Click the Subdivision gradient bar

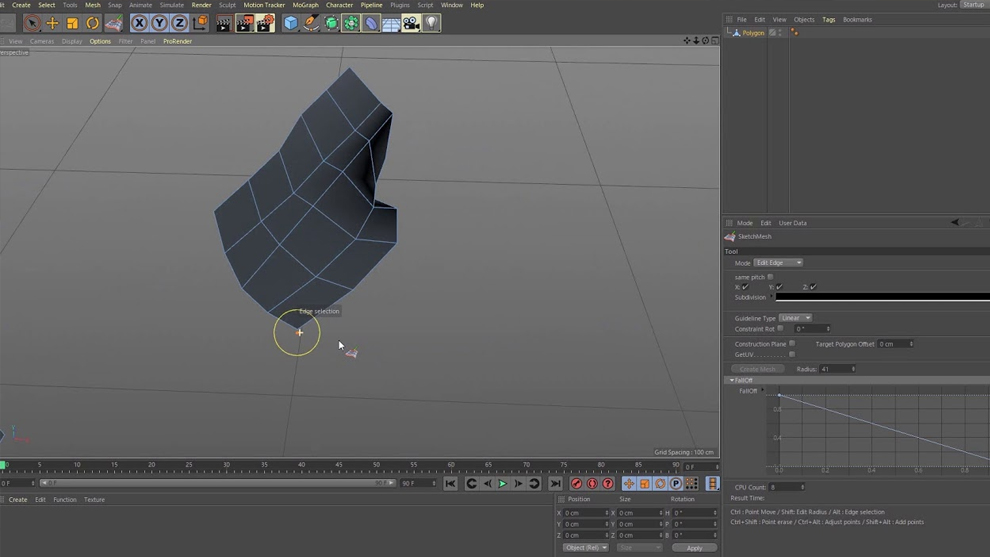[x=883, y=297]
